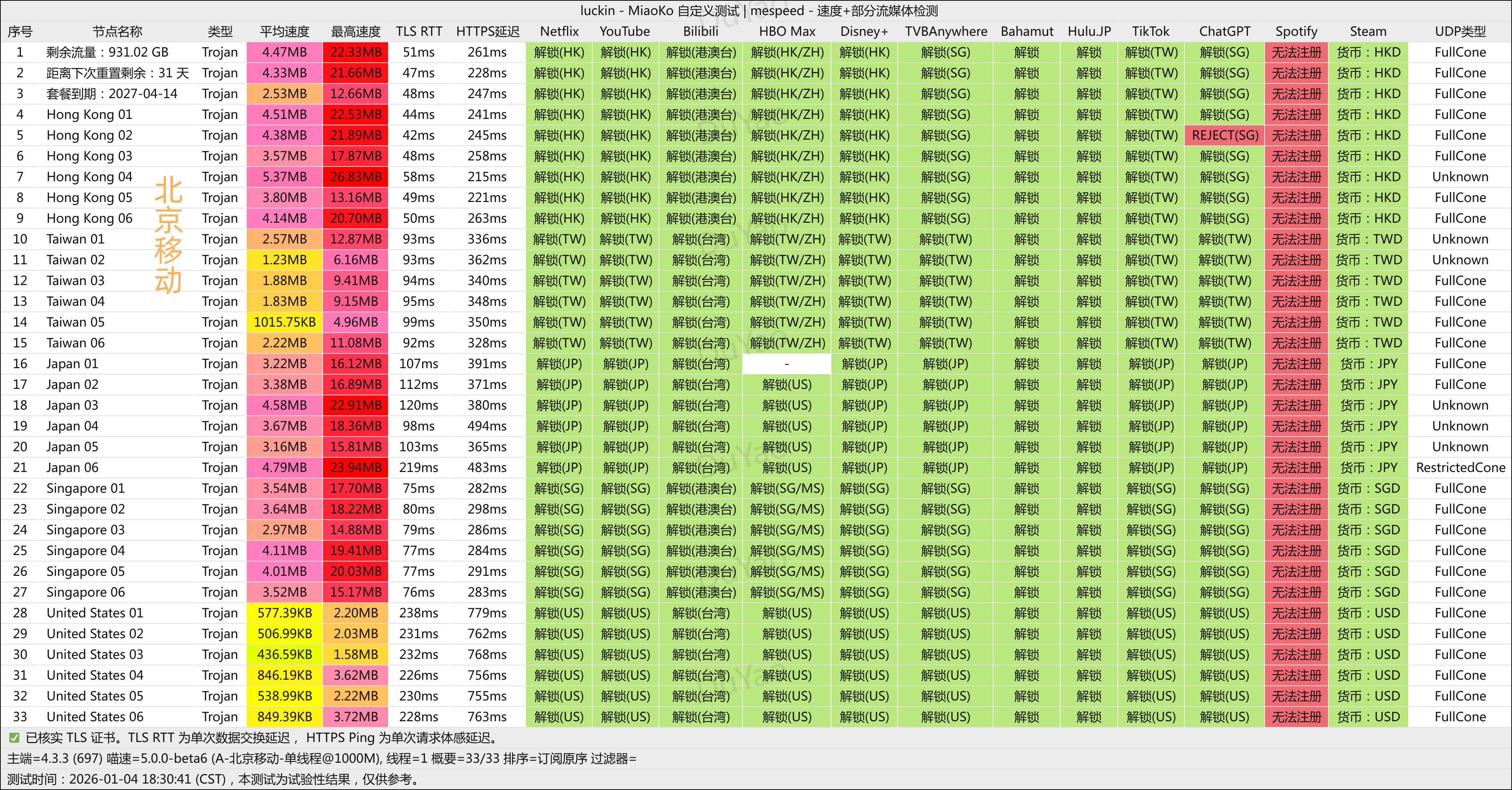1512x790 pixels.
Task: Click the Netflix column header
Action: pos(559,32)
